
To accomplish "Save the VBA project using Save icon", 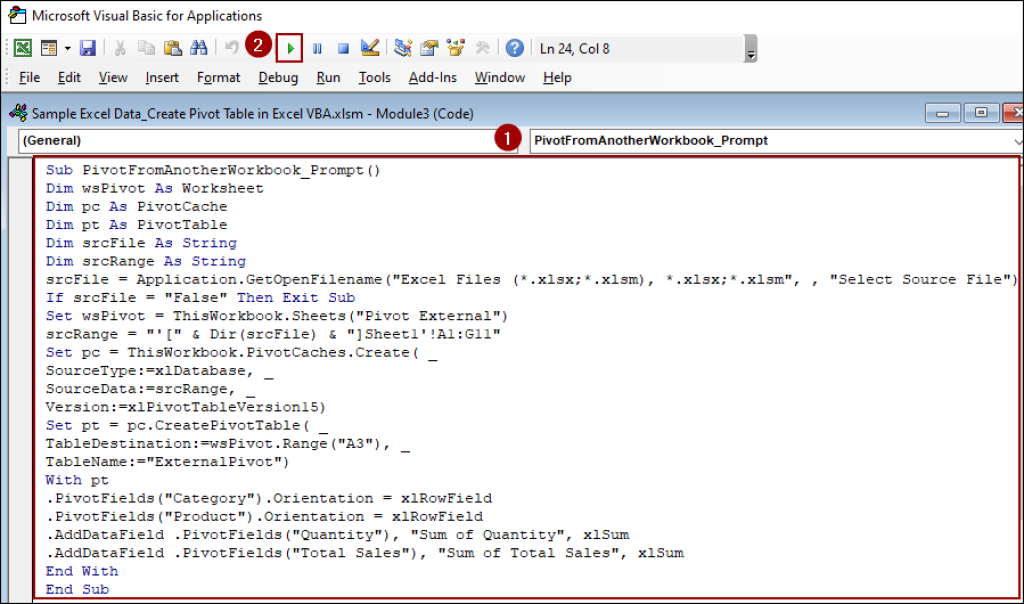I will (89, 47).
